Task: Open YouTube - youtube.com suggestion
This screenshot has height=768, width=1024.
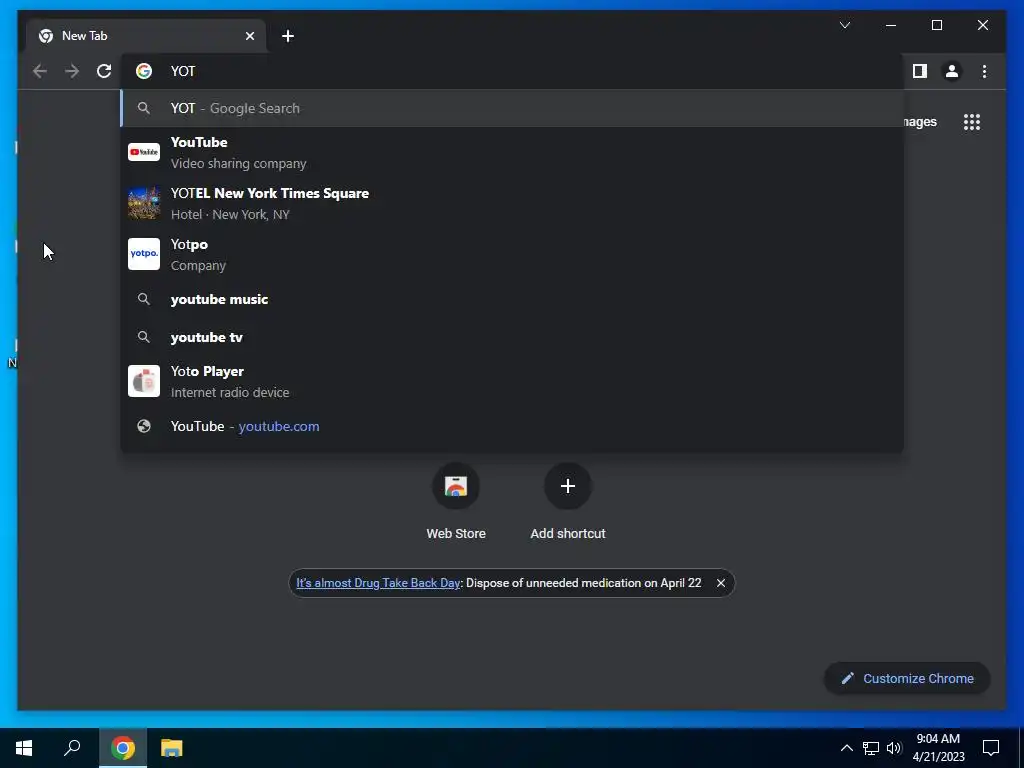Action: [x=512, y=426]
